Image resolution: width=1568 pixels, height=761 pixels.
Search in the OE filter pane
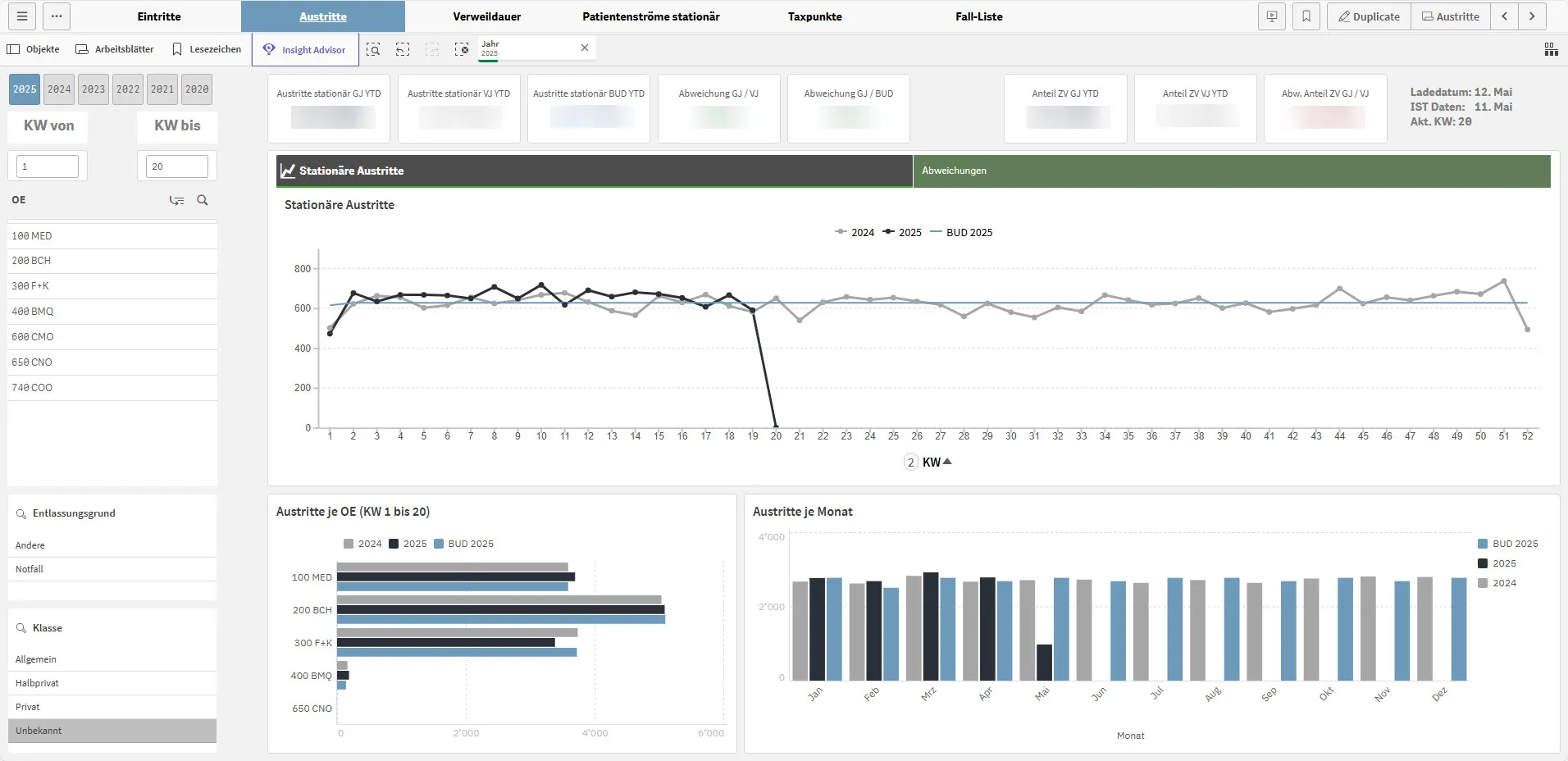click(203, 200)
